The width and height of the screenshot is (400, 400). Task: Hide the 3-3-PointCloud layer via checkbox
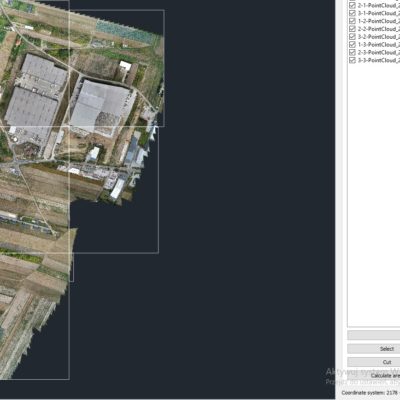pos(352,60)
